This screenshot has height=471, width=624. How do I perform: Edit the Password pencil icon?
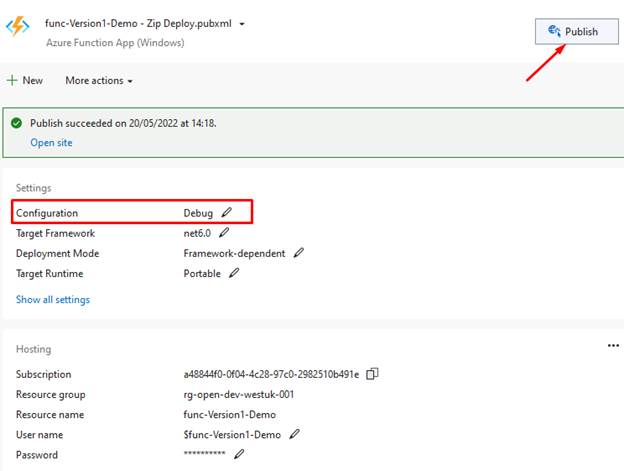[x=239, y=454]
